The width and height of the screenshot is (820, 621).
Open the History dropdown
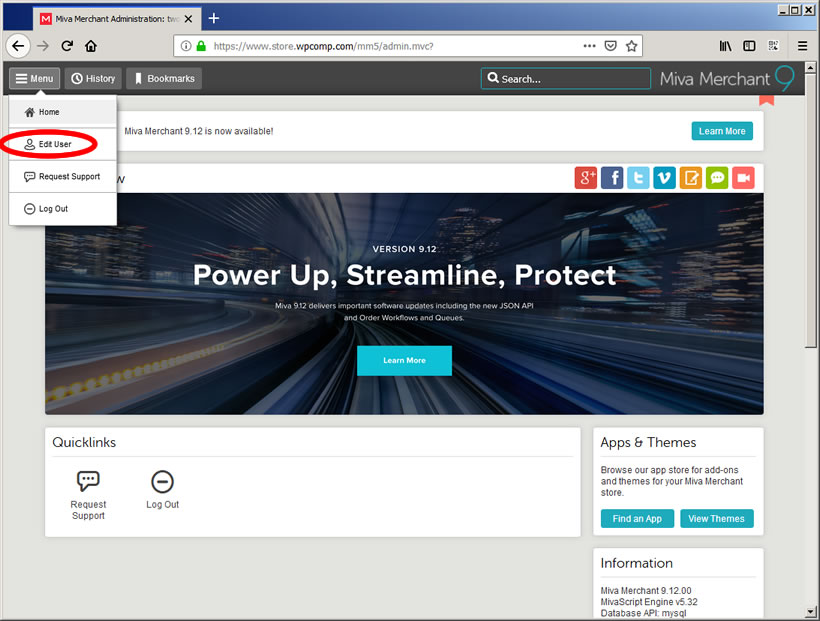[x=92, y=79]
